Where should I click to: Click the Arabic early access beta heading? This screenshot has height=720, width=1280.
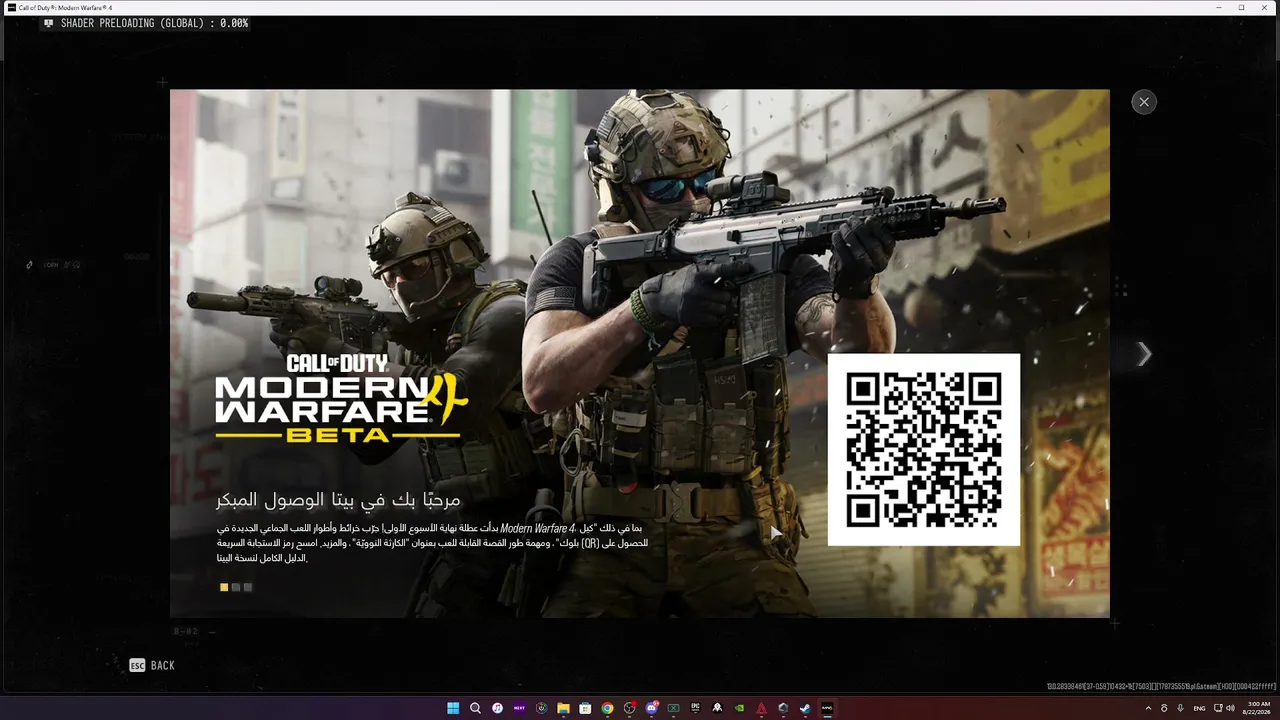click(x=338, y=499)
